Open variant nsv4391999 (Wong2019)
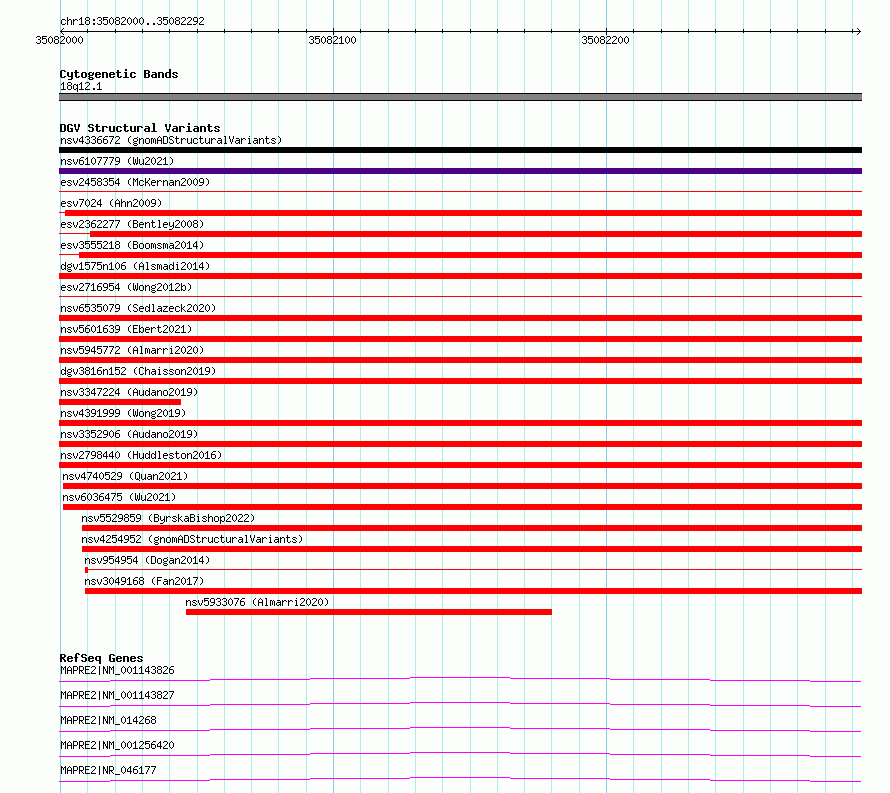This screenshot has height=793, width=890. tap(123, 413)
